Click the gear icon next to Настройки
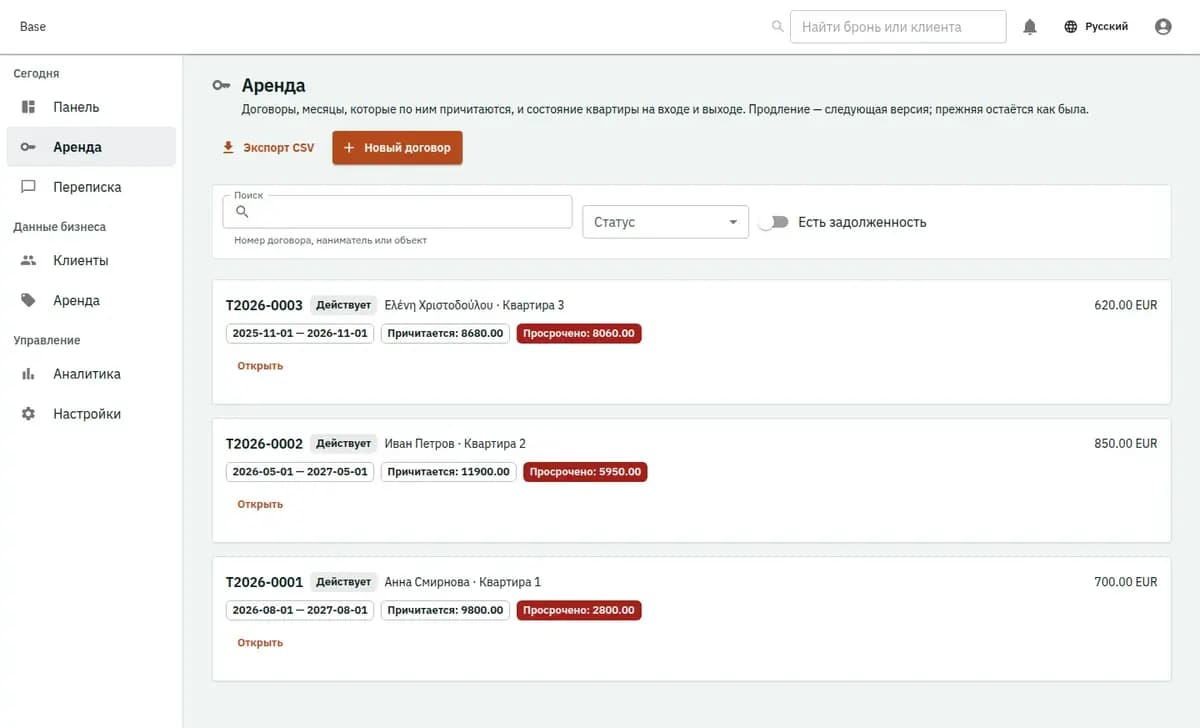The image size is (1200, 728). point(29,414)
